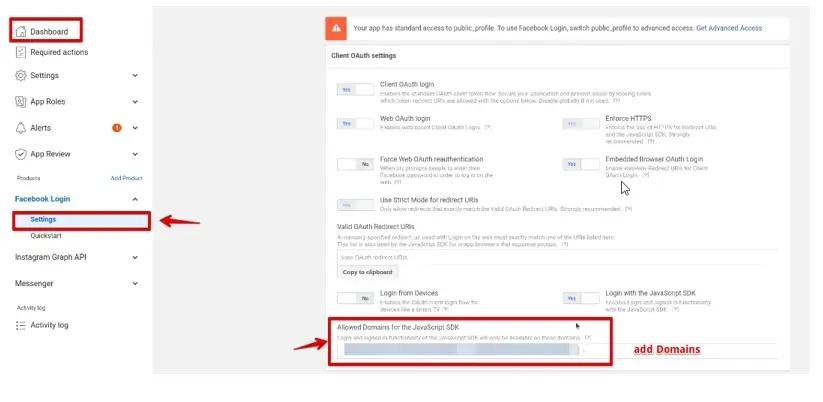The image size is (823, 402).
Task: Expand the Instagram Graph API section
Action: pos(135,257)
